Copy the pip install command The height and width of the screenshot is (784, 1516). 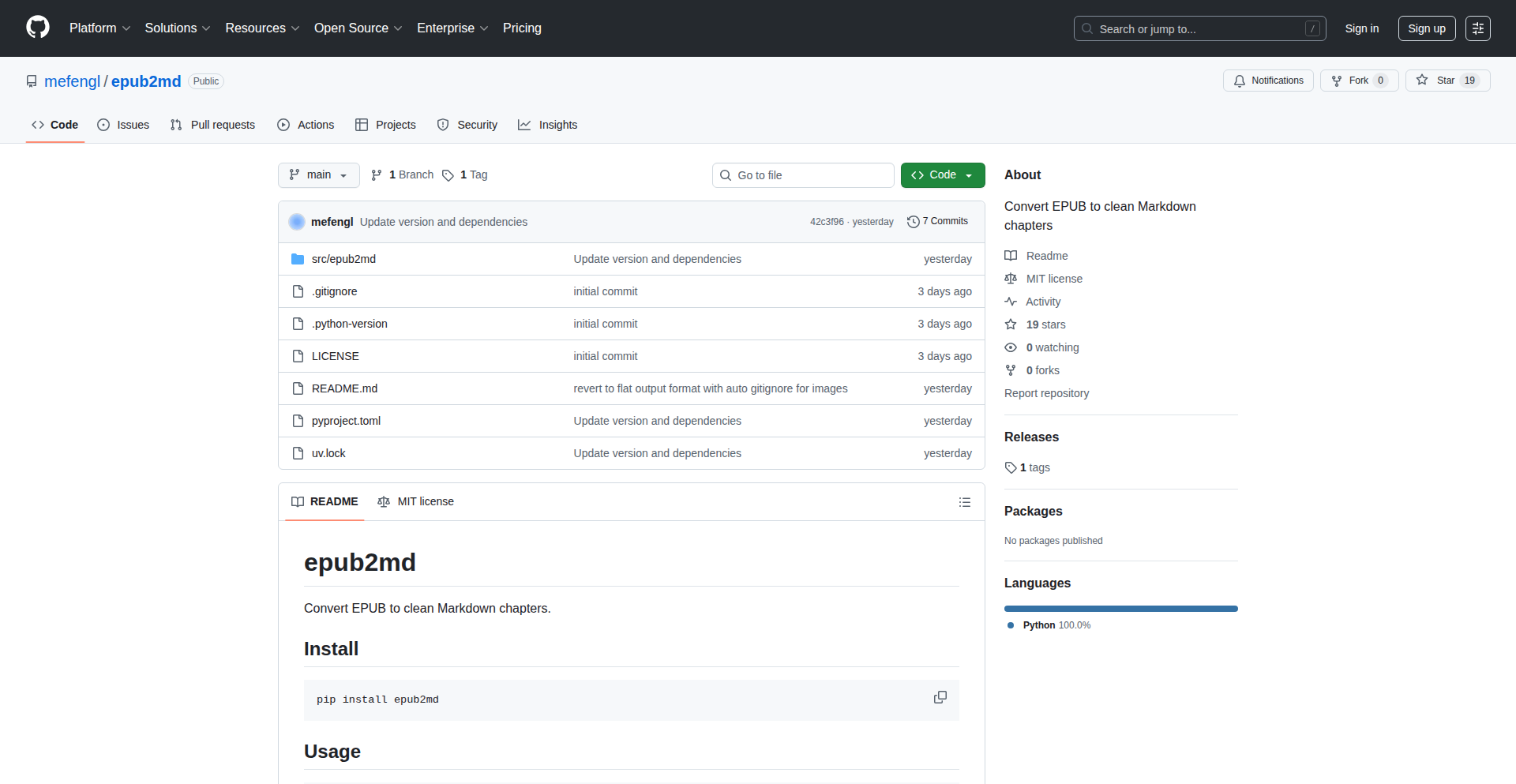pyautogui.click(x=940, y=698)
